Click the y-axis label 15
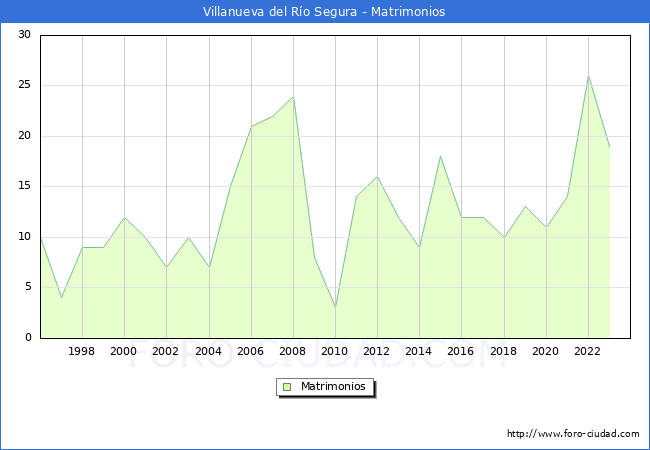This screenshot has height=450, width=650. pyautogui.click(x=24, y=186)
